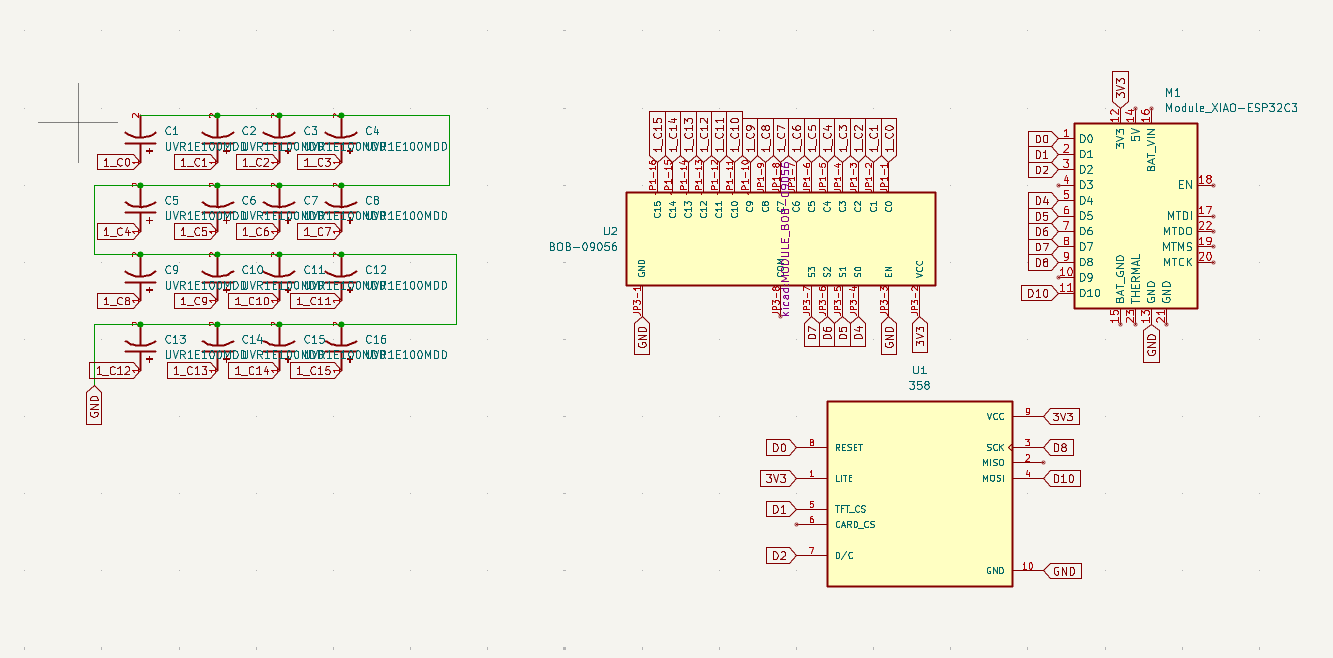This screenshot has height=658, width=1333.
Task: Select the GND label below the capacitor bank
Action: tap(95, 407)
